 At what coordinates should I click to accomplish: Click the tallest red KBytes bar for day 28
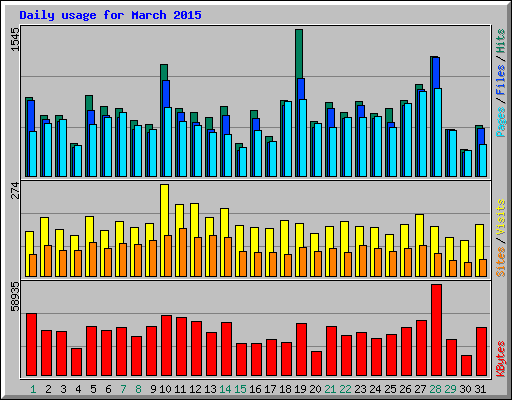click(x=436, y=330)
